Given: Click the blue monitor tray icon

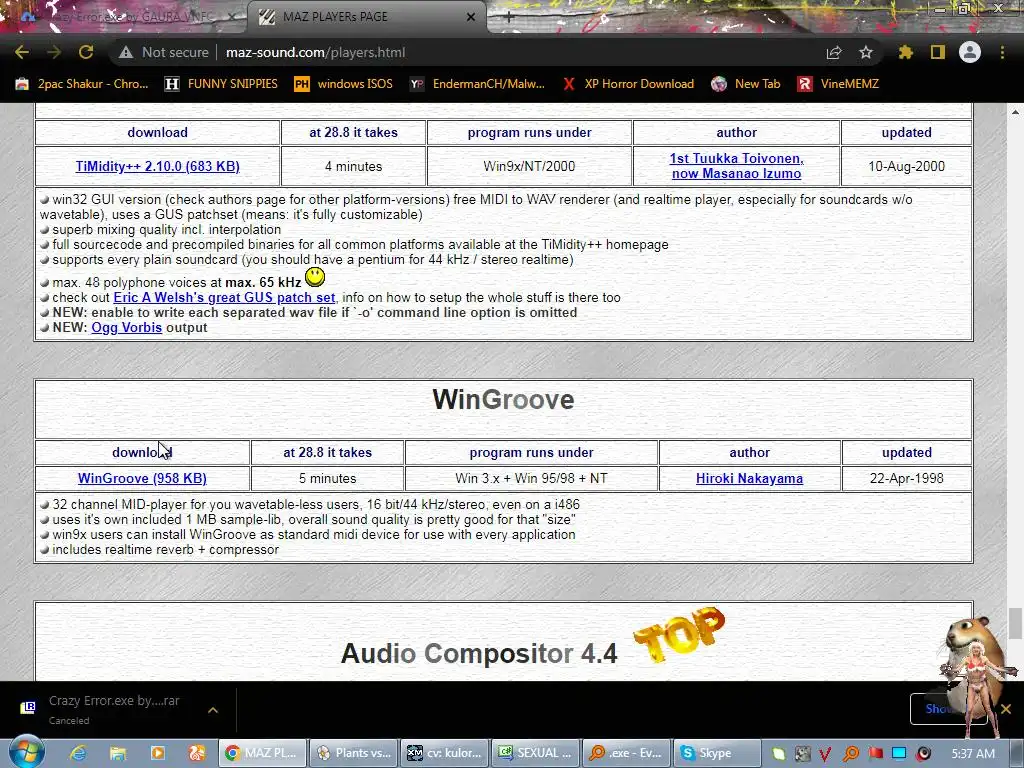Looking at the screenshot, I should 899,754.
